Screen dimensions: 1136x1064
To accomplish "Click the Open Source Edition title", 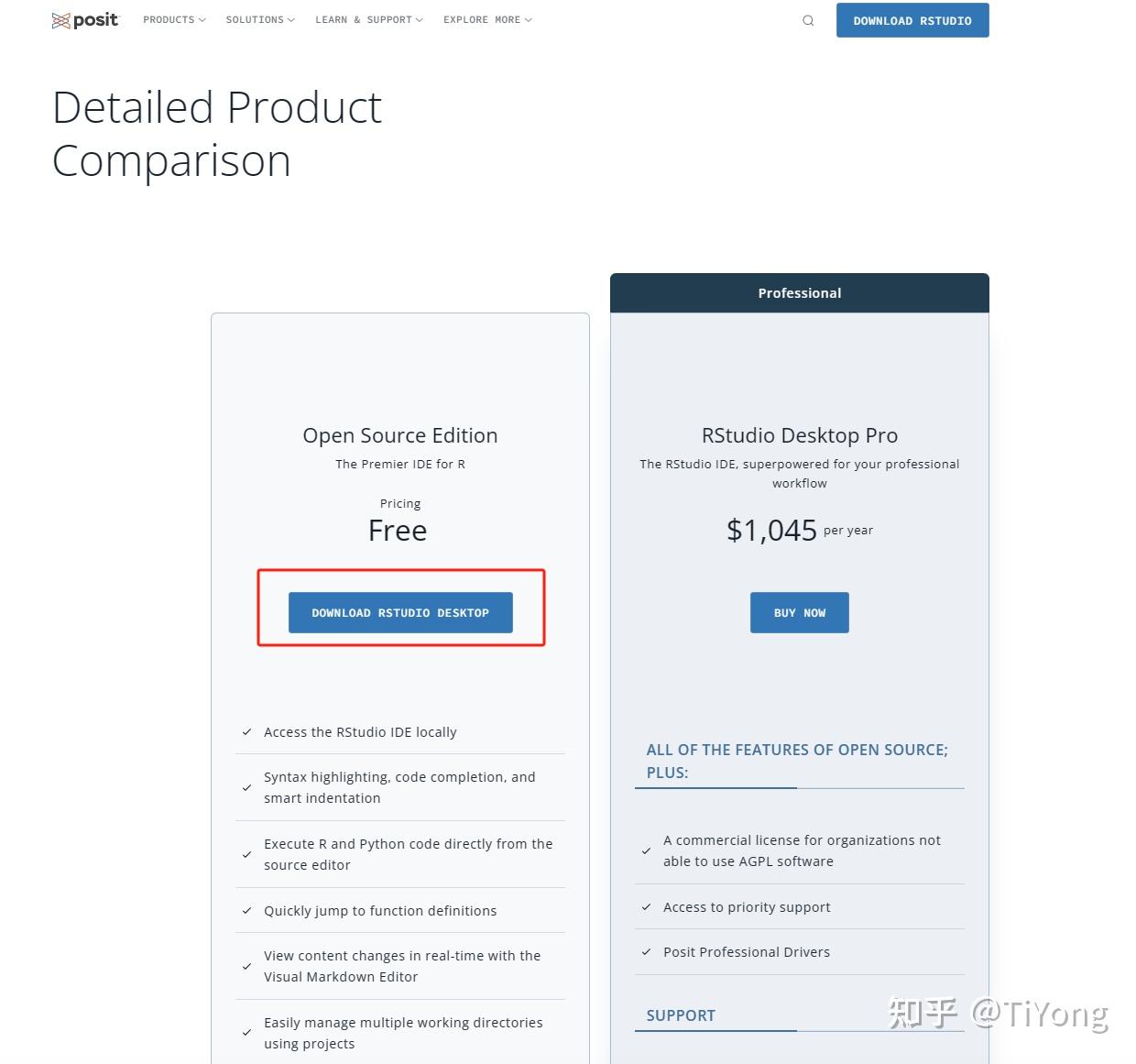I will (400, 435).
